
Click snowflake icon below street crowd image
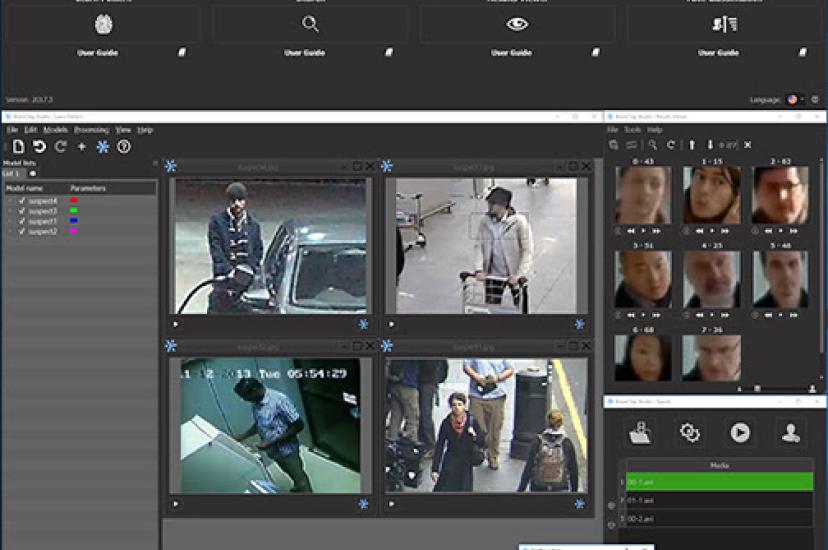[580, 504]
